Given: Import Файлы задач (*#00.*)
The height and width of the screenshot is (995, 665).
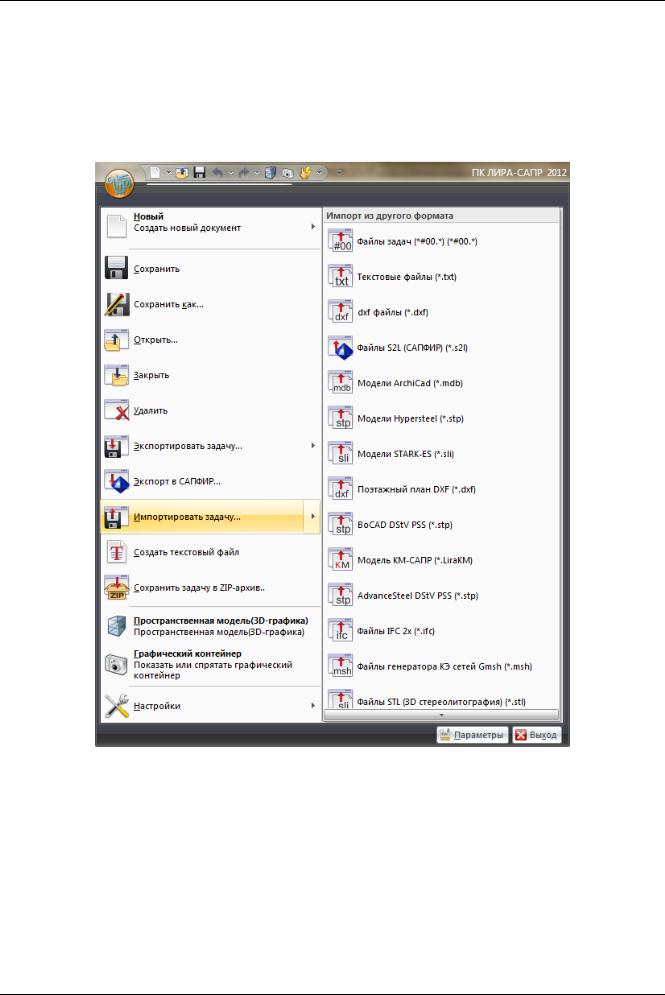Looking at the screenshot, I should [x=442, y=241].
